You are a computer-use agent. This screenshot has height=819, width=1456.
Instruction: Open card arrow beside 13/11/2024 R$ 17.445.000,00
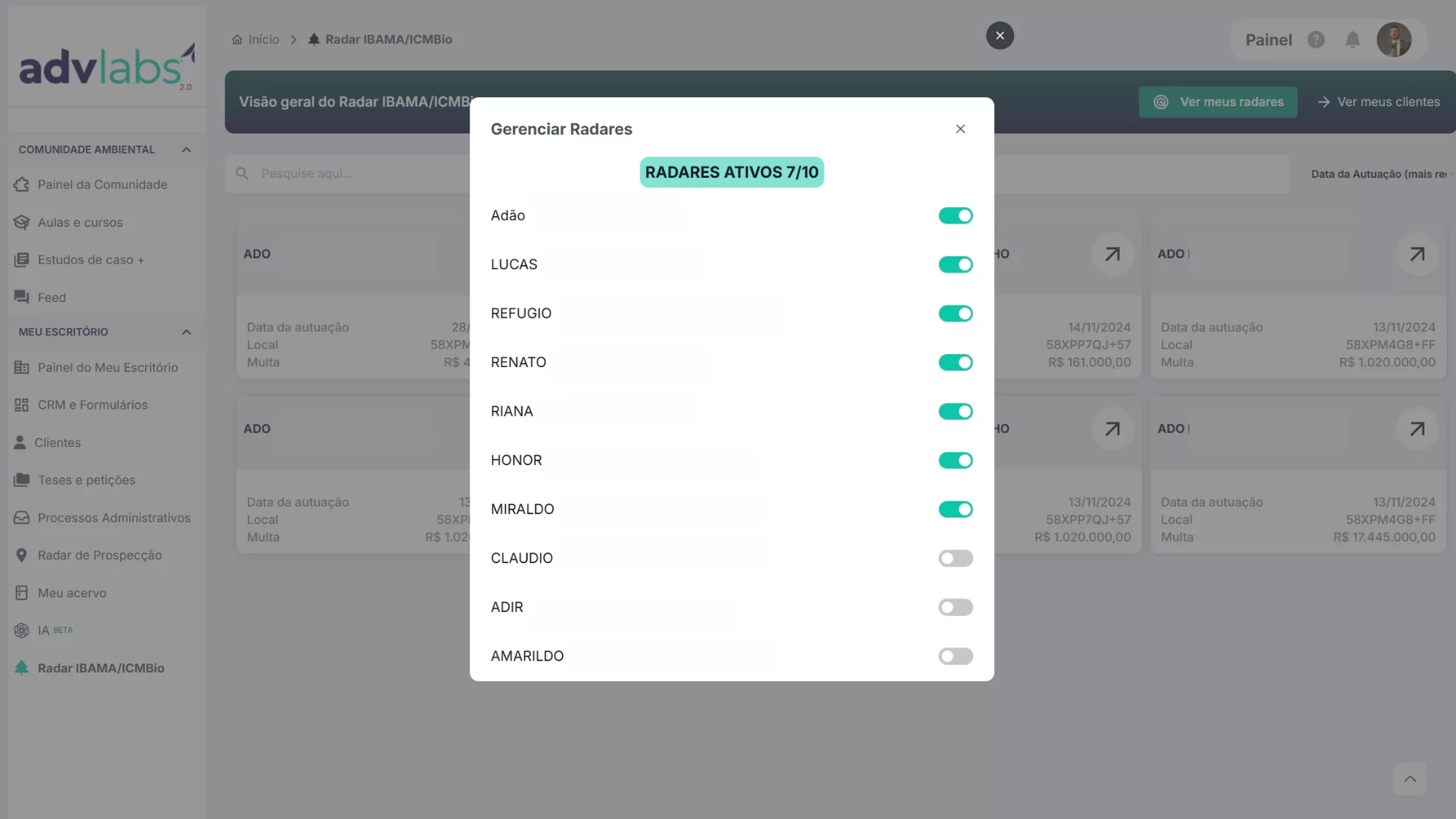[1417, 429]
